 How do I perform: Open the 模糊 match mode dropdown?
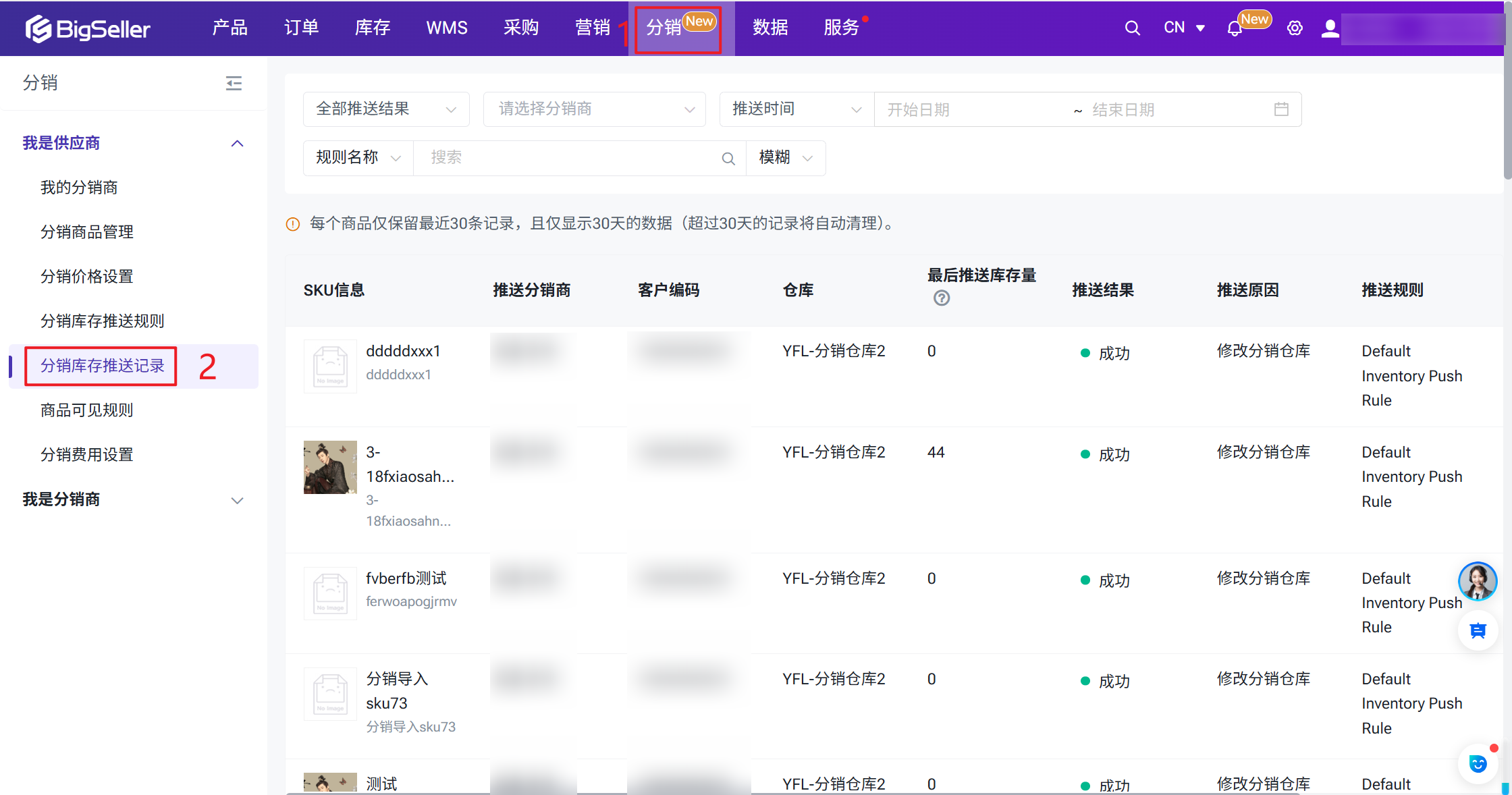coord(785,158)
